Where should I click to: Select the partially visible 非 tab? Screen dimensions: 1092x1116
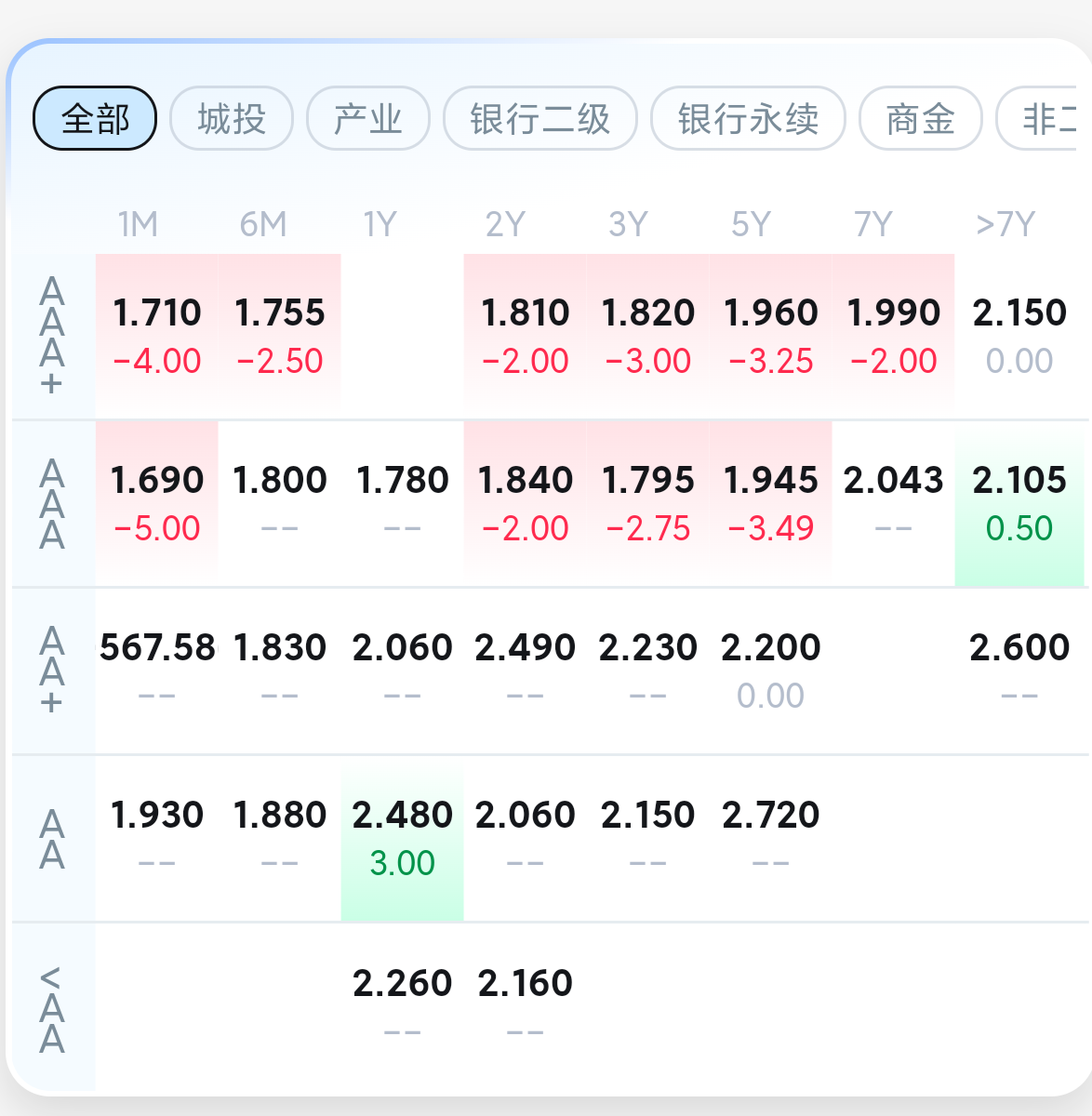[x=1044, y=118]
